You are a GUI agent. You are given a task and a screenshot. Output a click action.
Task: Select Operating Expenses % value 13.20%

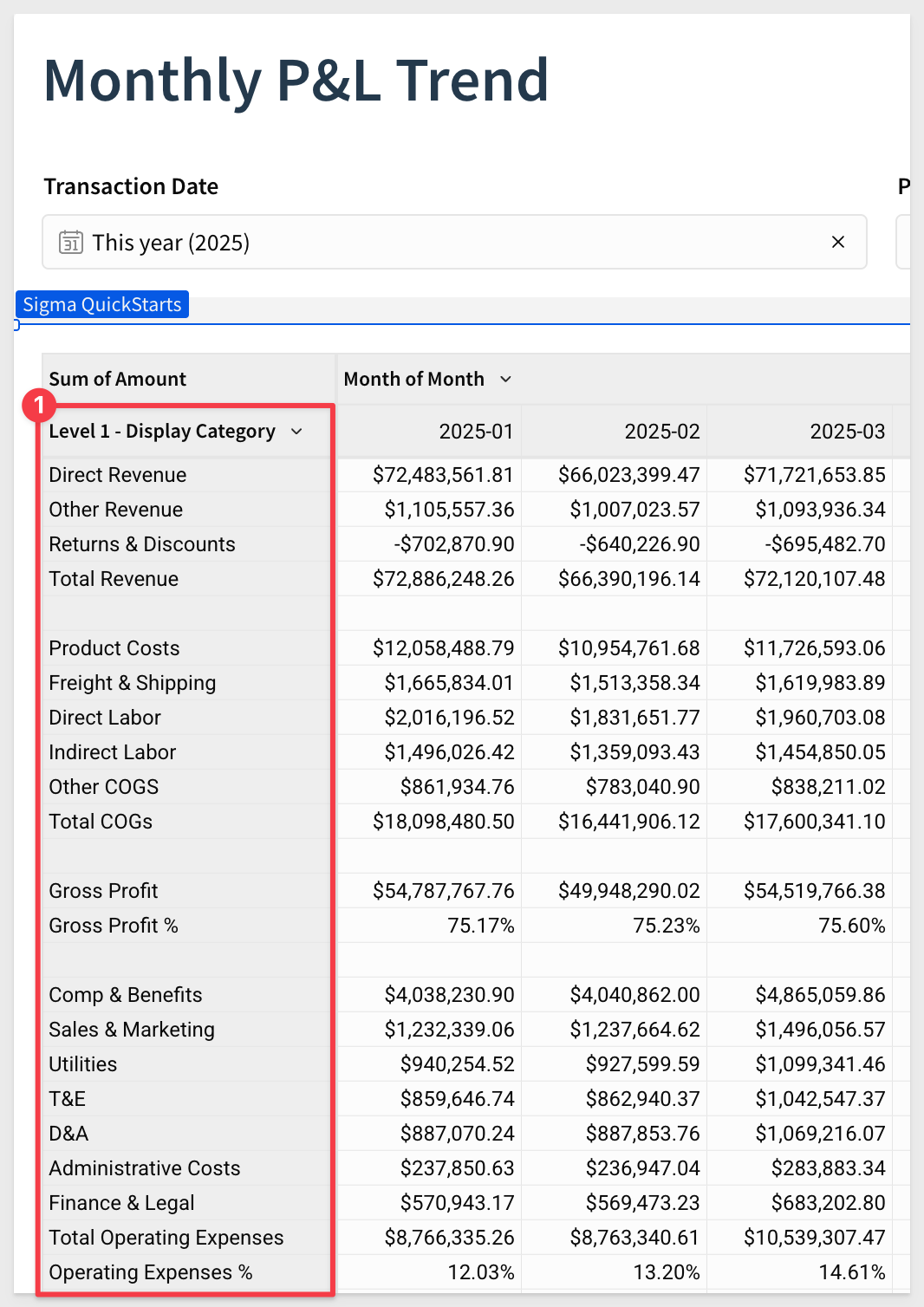click(x=667, y=1272)
